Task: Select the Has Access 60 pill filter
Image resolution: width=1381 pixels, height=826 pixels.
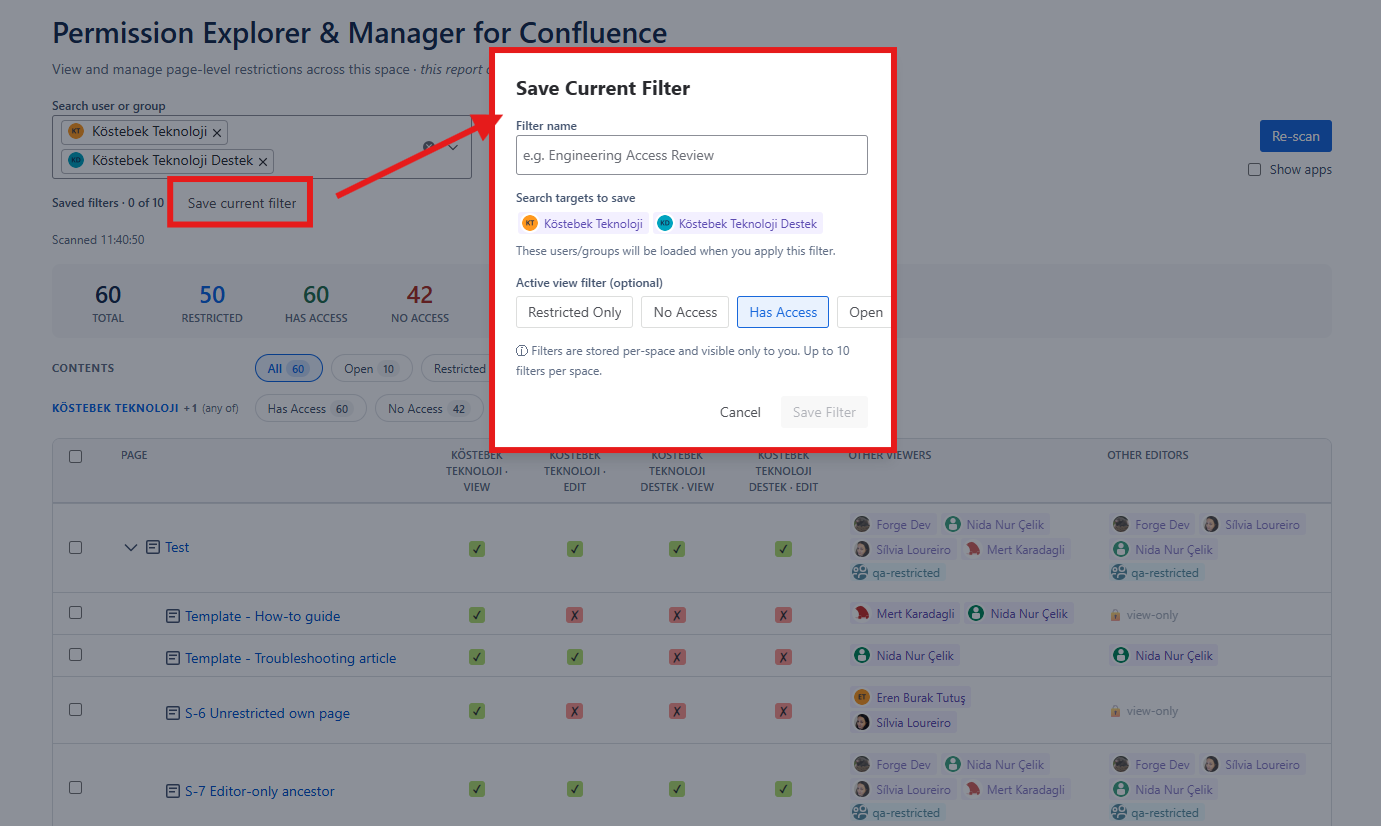Action: pyautogui.click(x=310, y=409)
